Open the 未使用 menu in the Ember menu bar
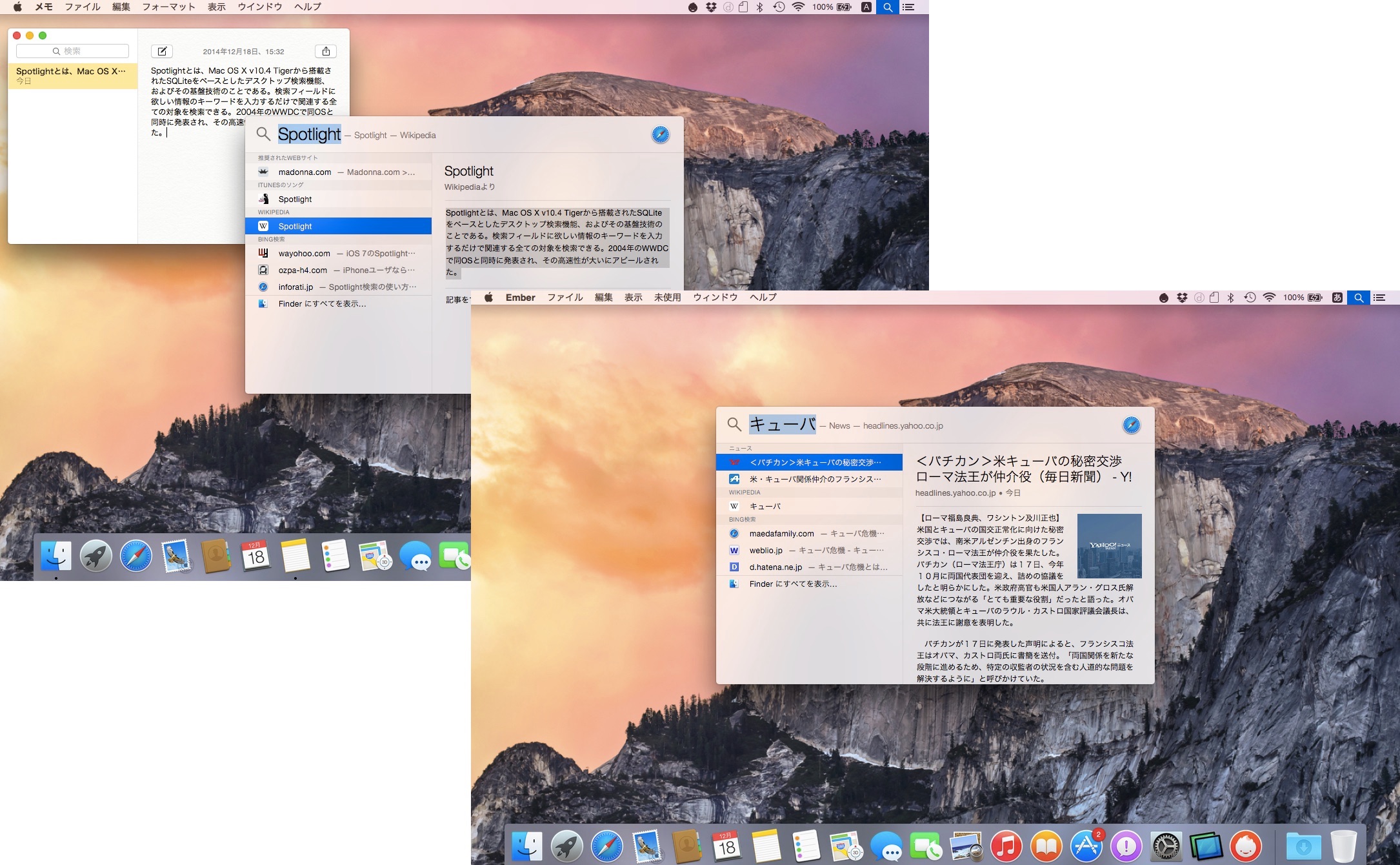Screen dimensions: 1400x865 click(667, 298)
